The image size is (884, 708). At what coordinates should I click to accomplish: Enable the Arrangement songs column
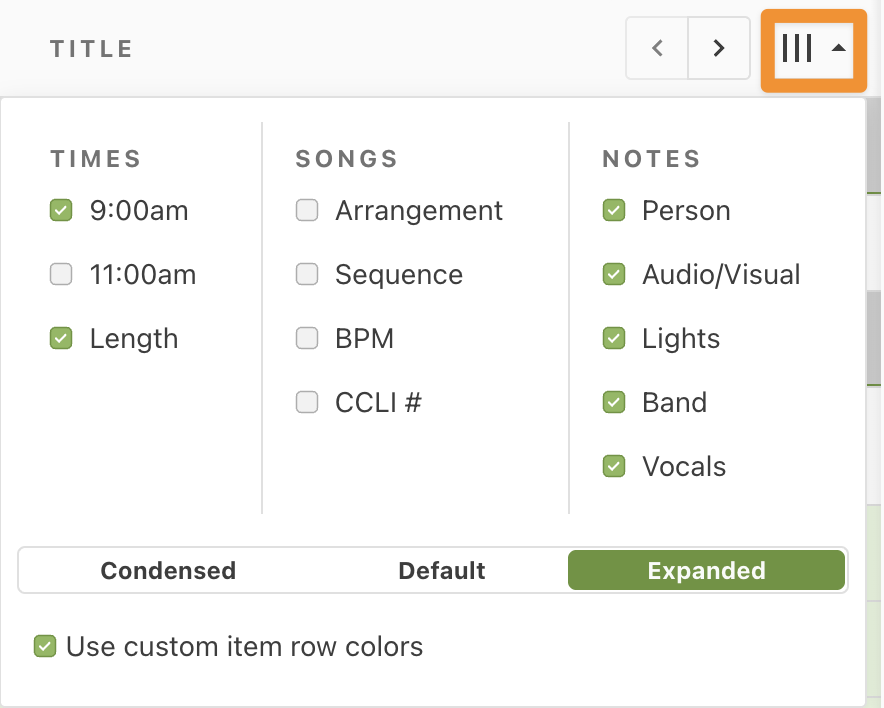click(x=307, y=210)
